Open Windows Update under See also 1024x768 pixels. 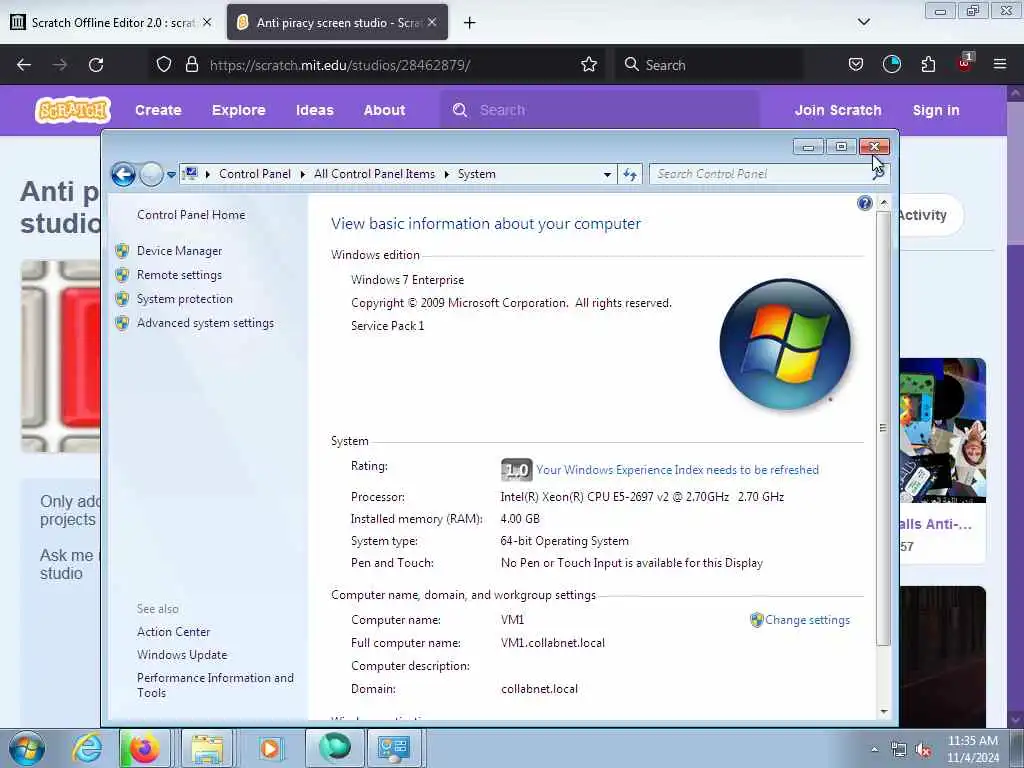(182, 654)
